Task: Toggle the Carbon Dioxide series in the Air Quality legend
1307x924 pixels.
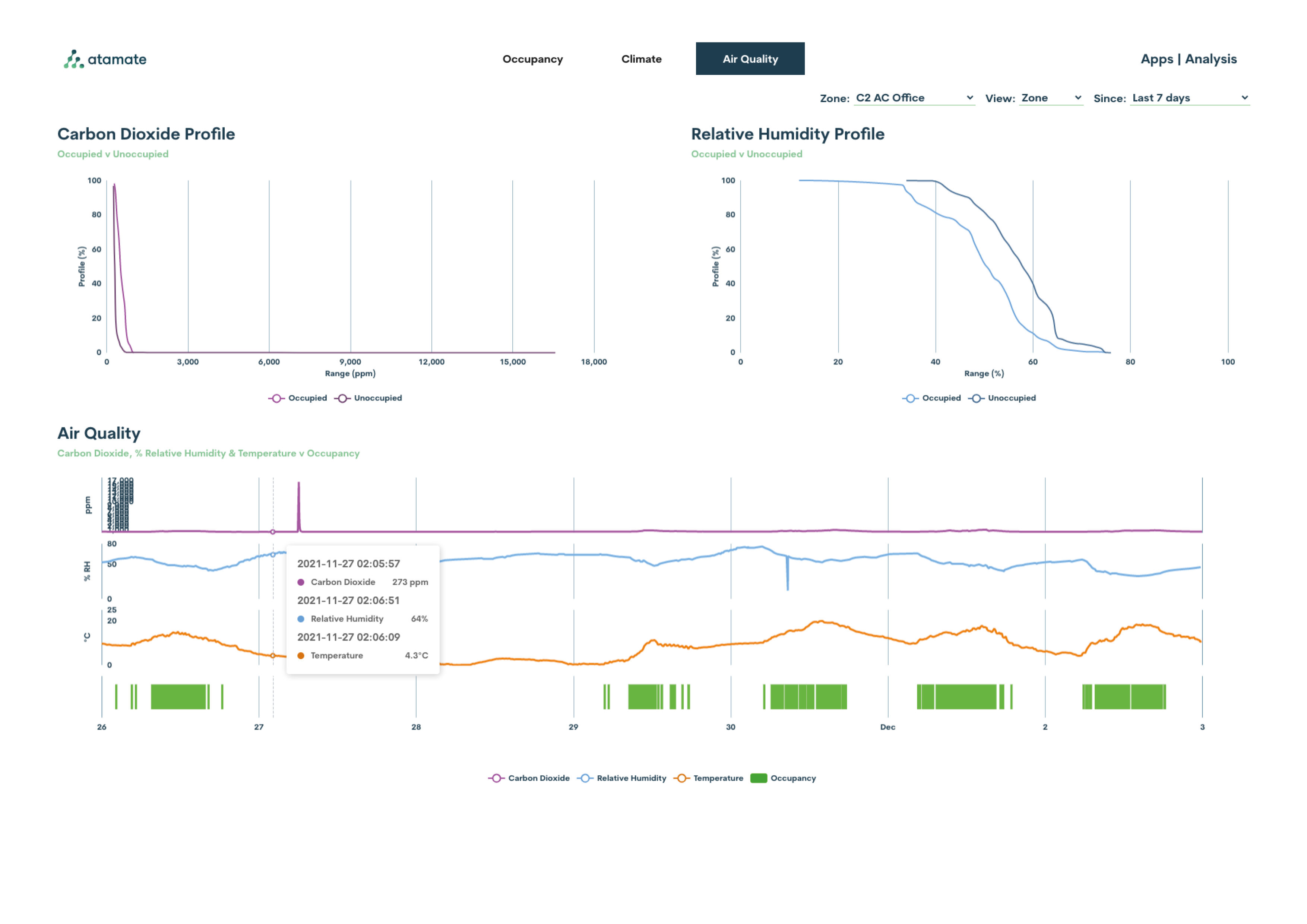Action: coord(529,778)
